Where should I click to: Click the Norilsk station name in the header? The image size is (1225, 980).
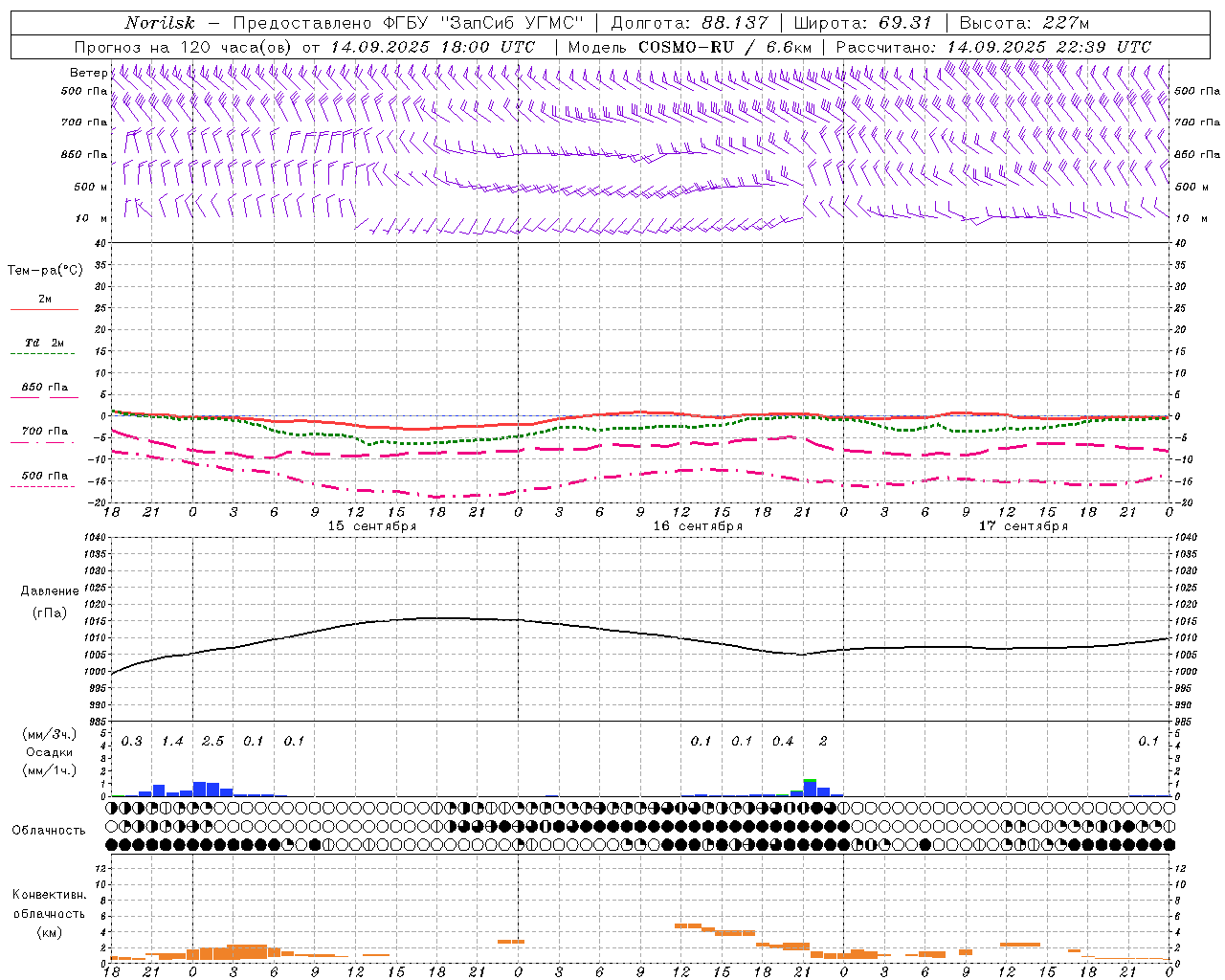click(x=160, y=23)
